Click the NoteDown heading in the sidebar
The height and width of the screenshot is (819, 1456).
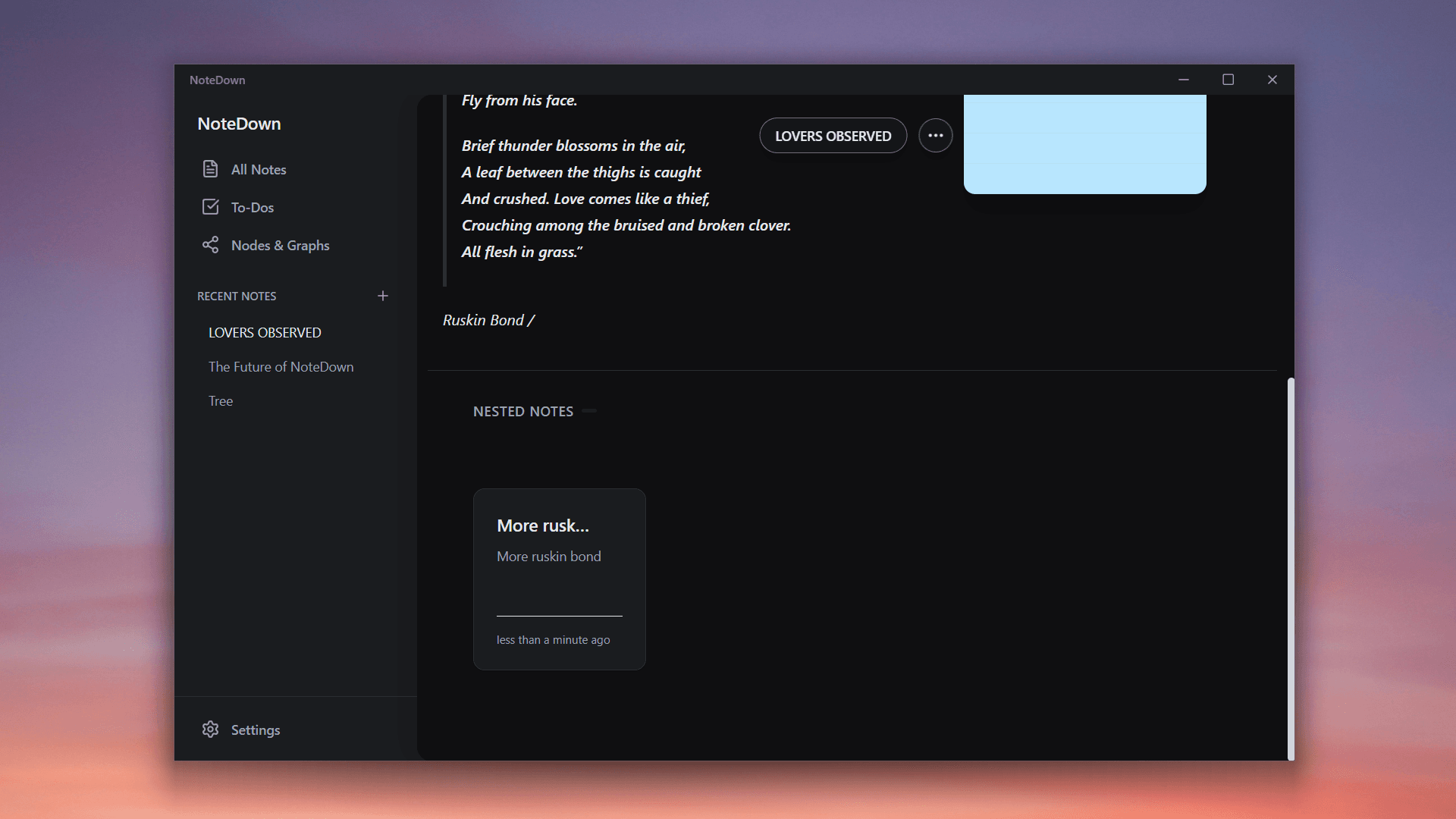coord(238,123)
